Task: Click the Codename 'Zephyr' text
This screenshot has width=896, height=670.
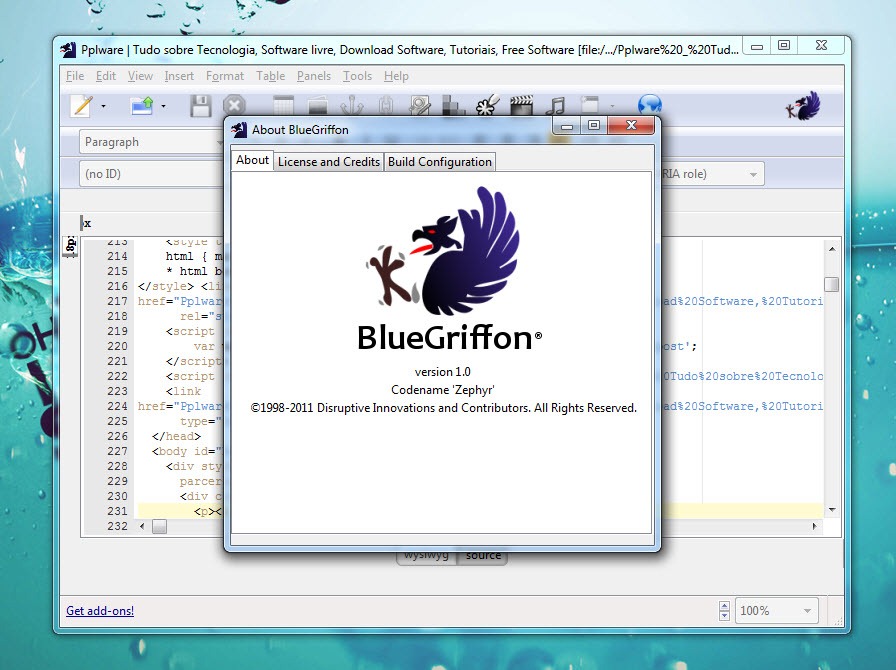Action: point(442,390)
